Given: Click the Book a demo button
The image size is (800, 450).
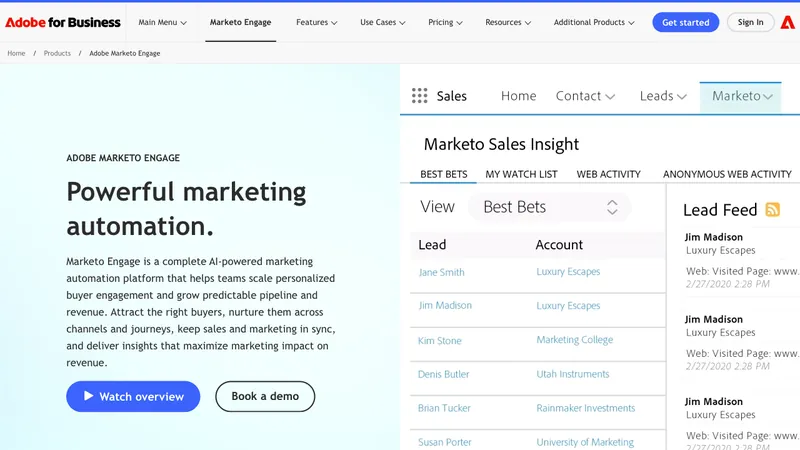Looking at the screenshot, I should coord(265,396).
